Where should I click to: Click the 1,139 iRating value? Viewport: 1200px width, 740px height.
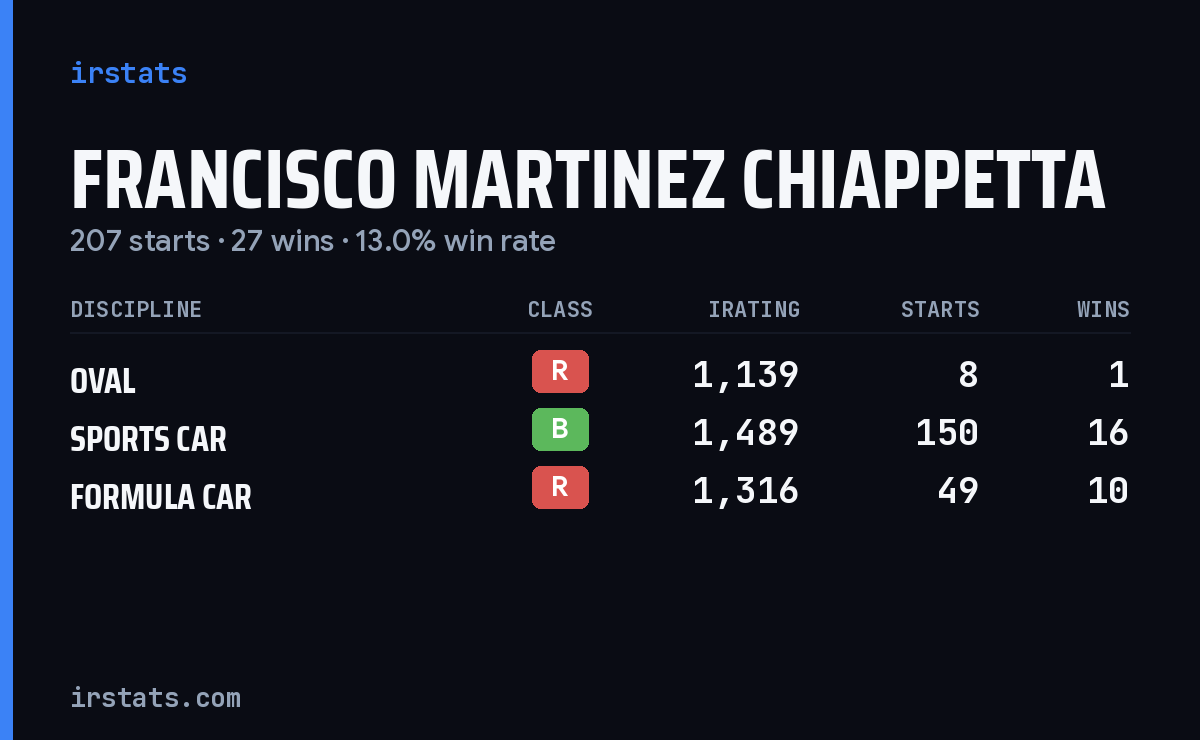click(746, 375)
